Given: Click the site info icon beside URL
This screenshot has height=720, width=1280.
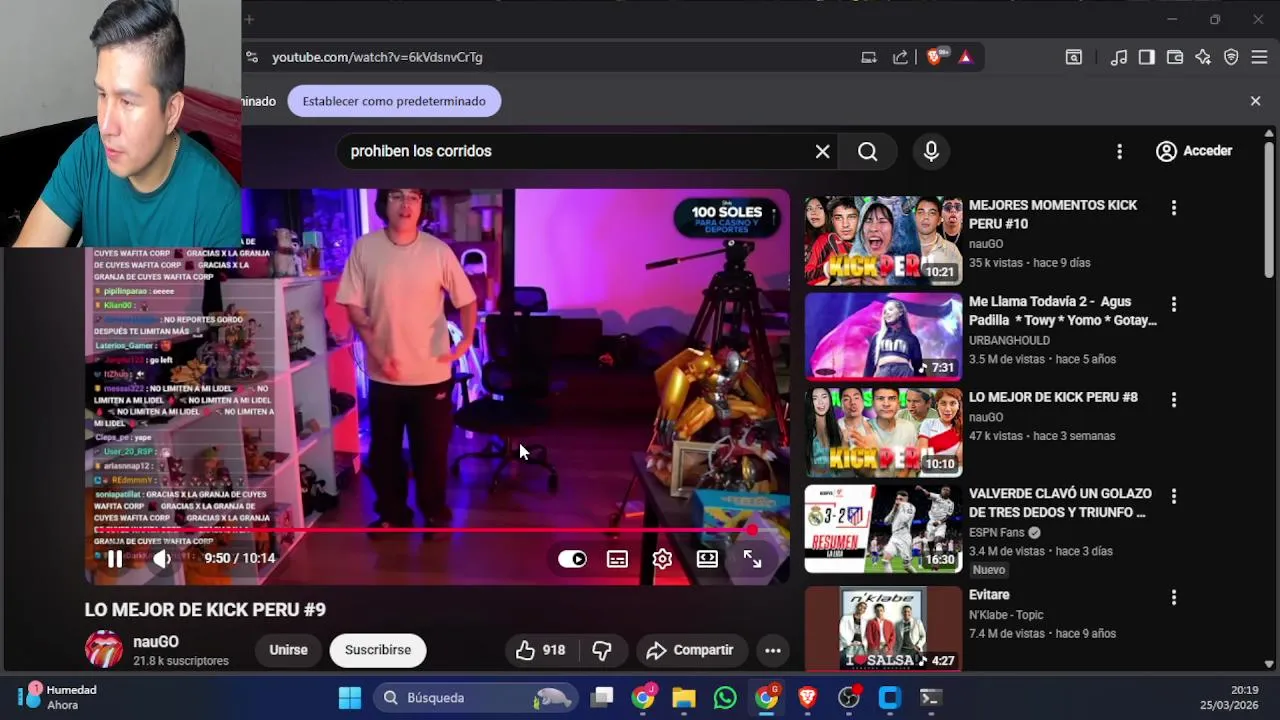Looking at the screenshot, I should [x=251, y=57].
